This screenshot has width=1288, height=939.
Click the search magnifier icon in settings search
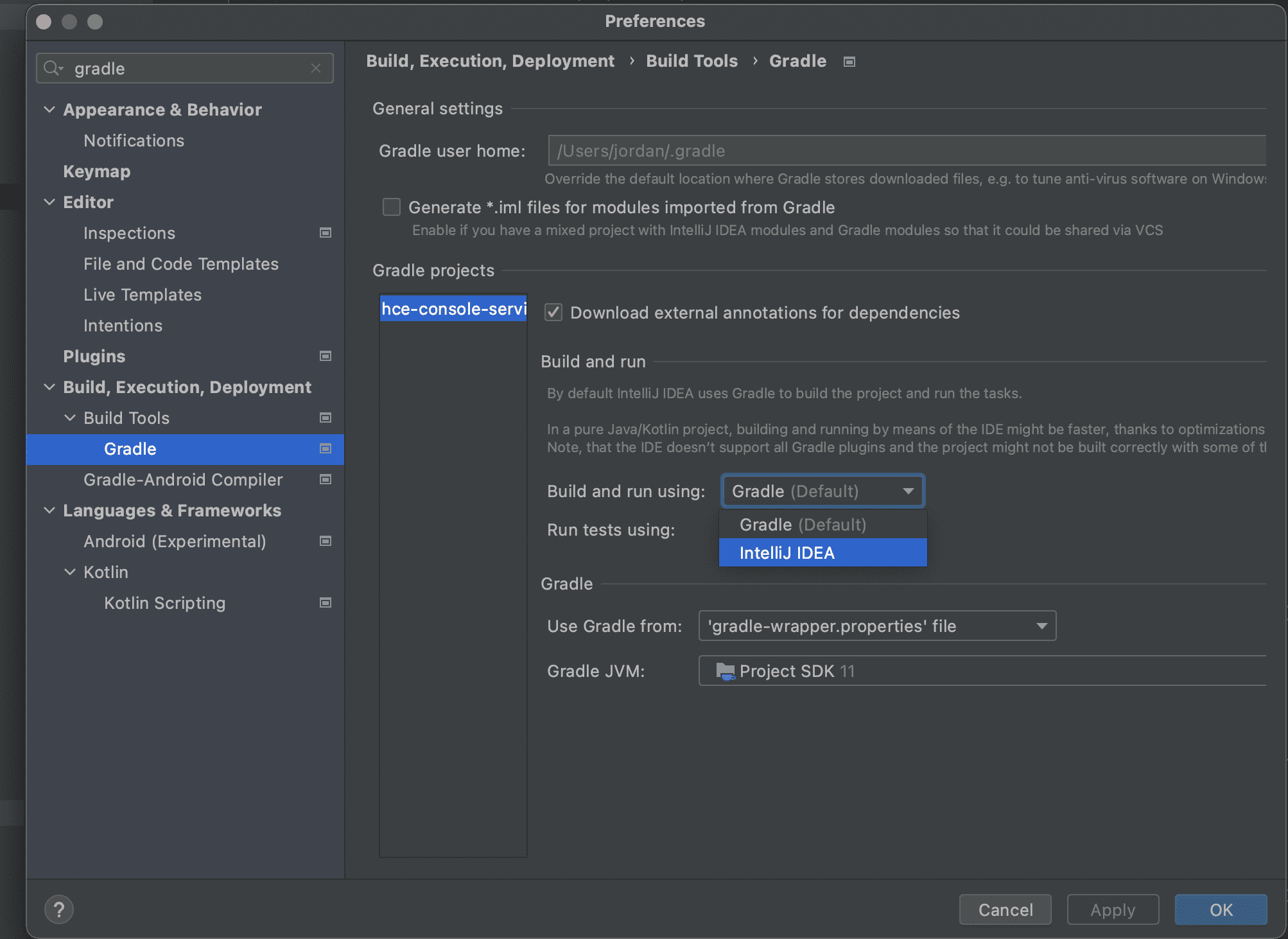pos(52,68)
